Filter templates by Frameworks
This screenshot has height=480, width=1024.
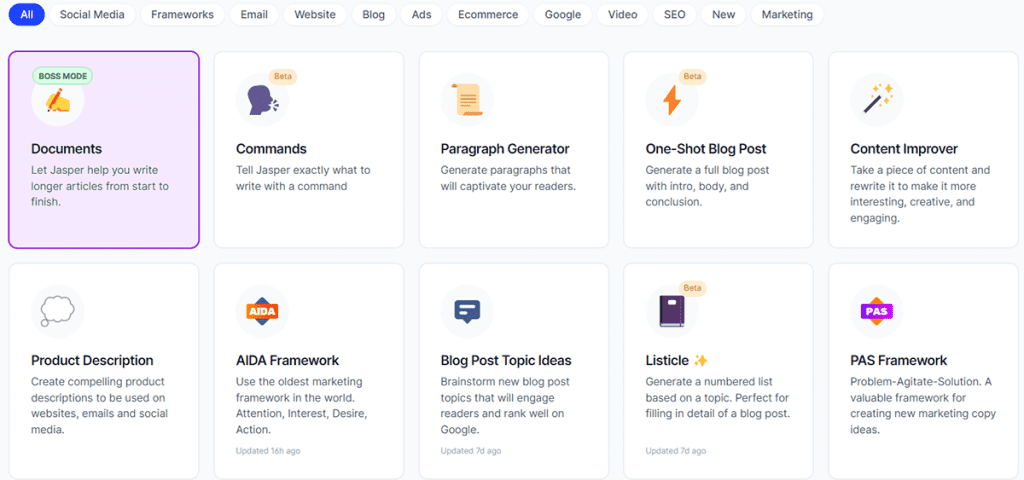pyautogui.click(x=182, y=15)
